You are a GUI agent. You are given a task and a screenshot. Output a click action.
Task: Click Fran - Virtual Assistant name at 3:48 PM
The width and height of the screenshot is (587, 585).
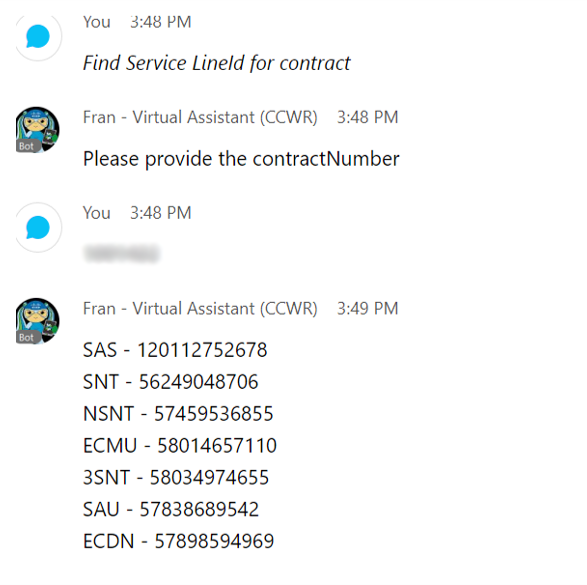click(x=200, y=117)
